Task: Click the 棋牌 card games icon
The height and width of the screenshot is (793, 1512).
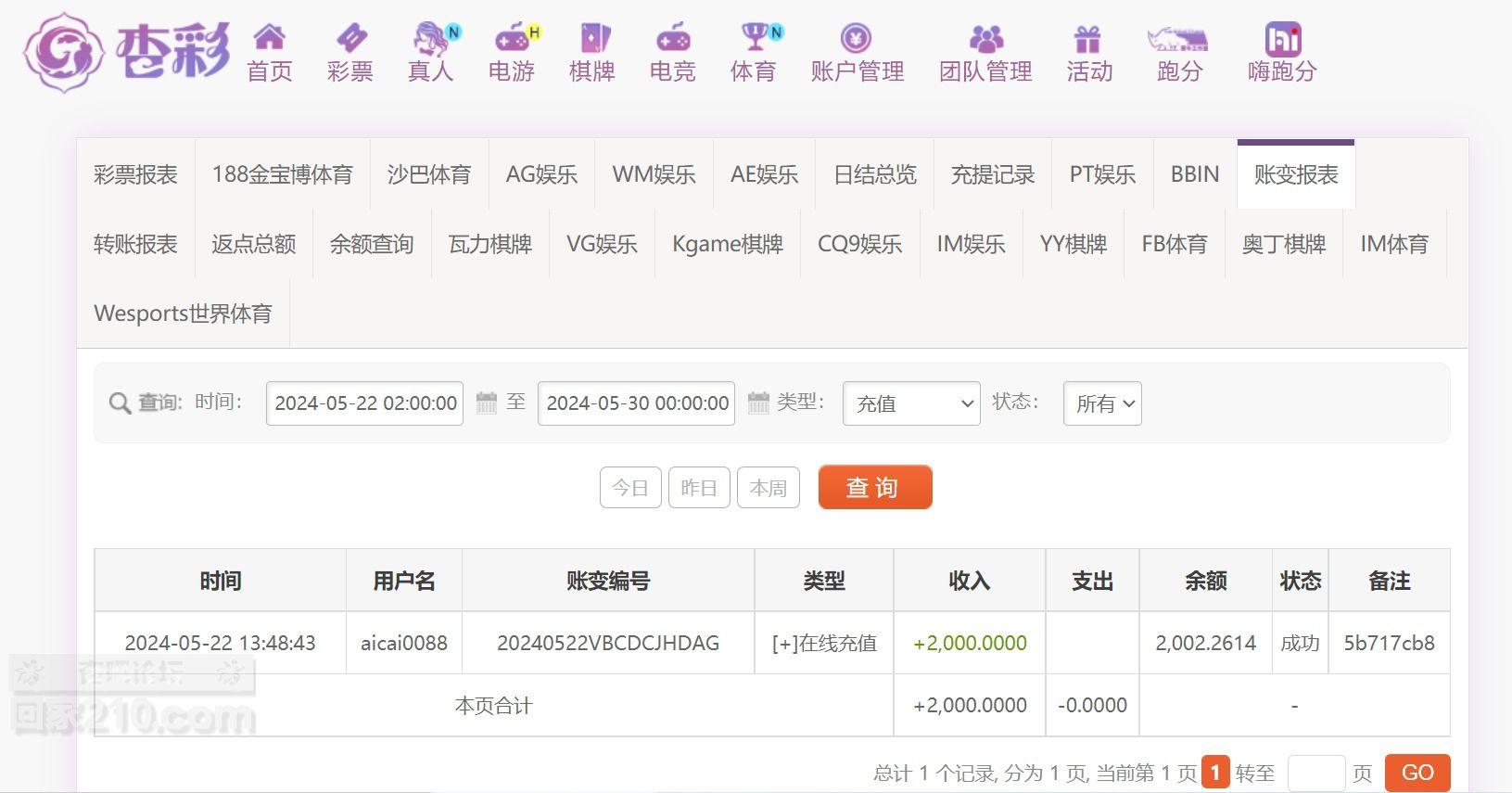Action: click(x=592, y=38)
